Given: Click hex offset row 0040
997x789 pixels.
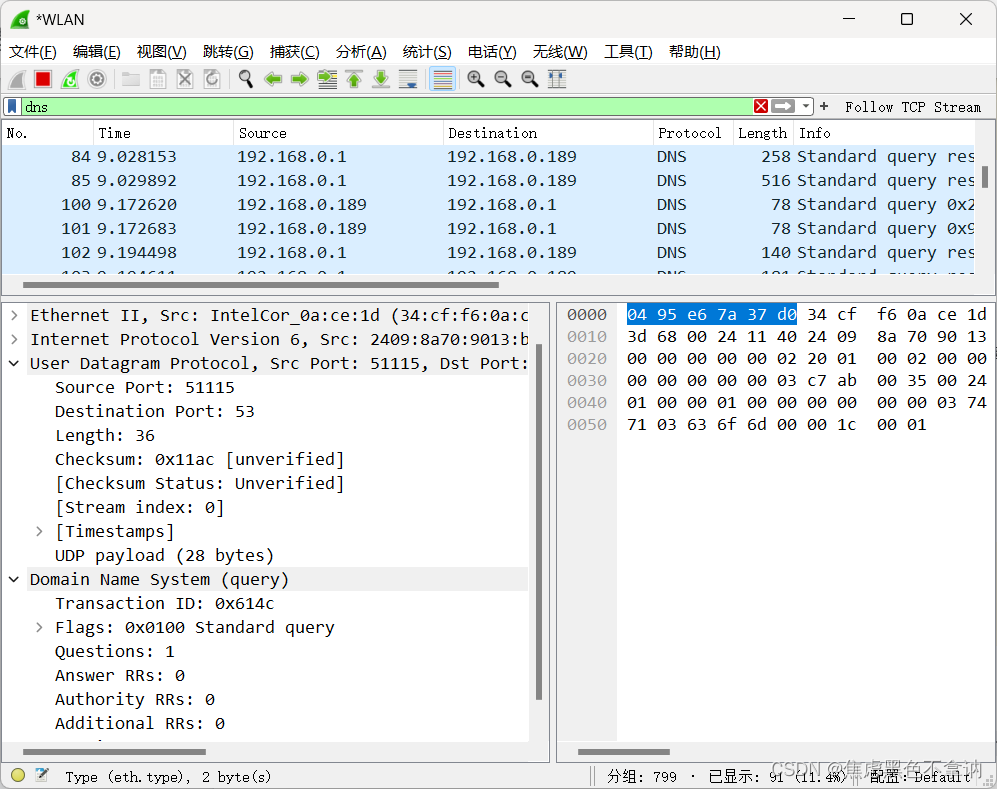Looking at the screenshot, I should (x=587, y=402).
